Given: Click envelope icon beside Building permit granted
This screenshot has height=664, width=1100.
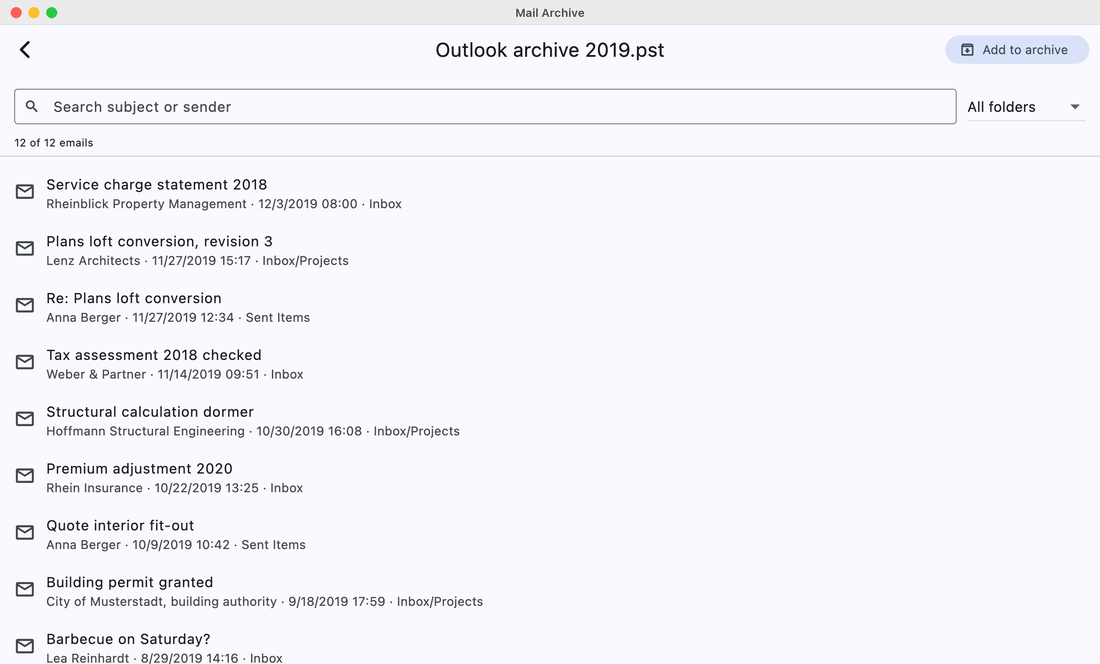Looking at the screenshot, I should click(25, 589).
